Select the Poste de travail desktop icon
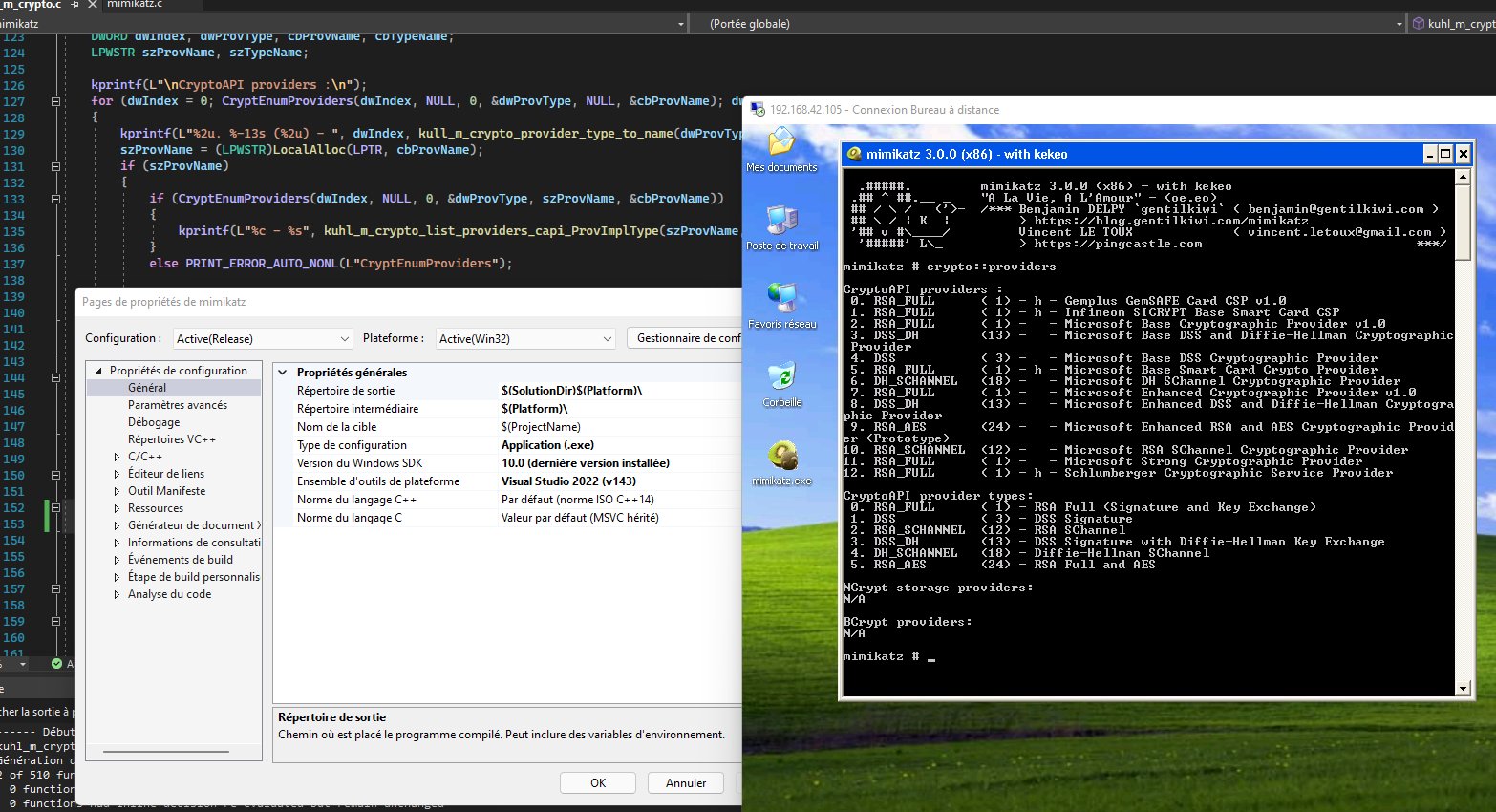This screenshot has width=1496, height=812. click(781, 227)
